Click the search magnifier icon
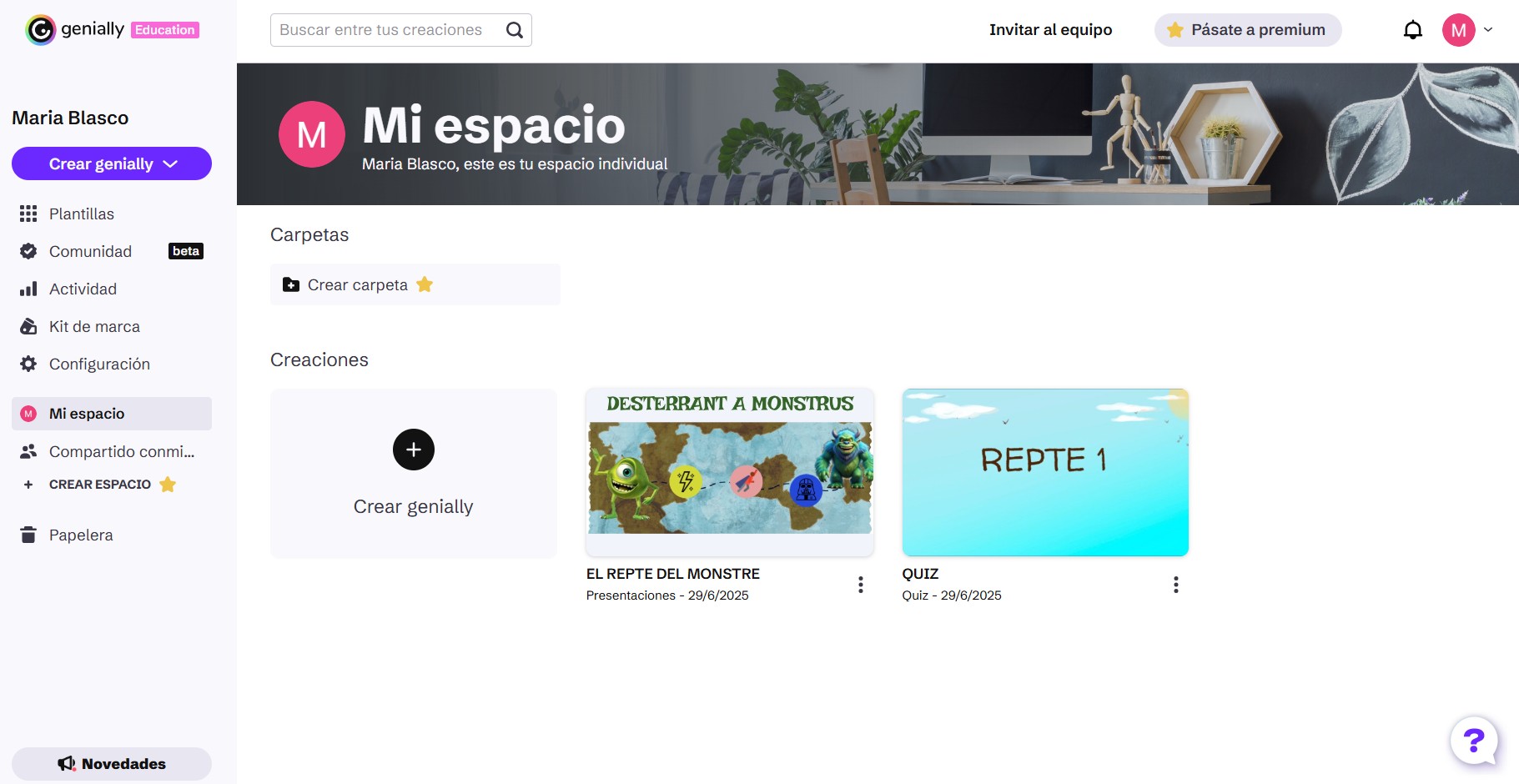1519x784 pixels. point(515,30)
